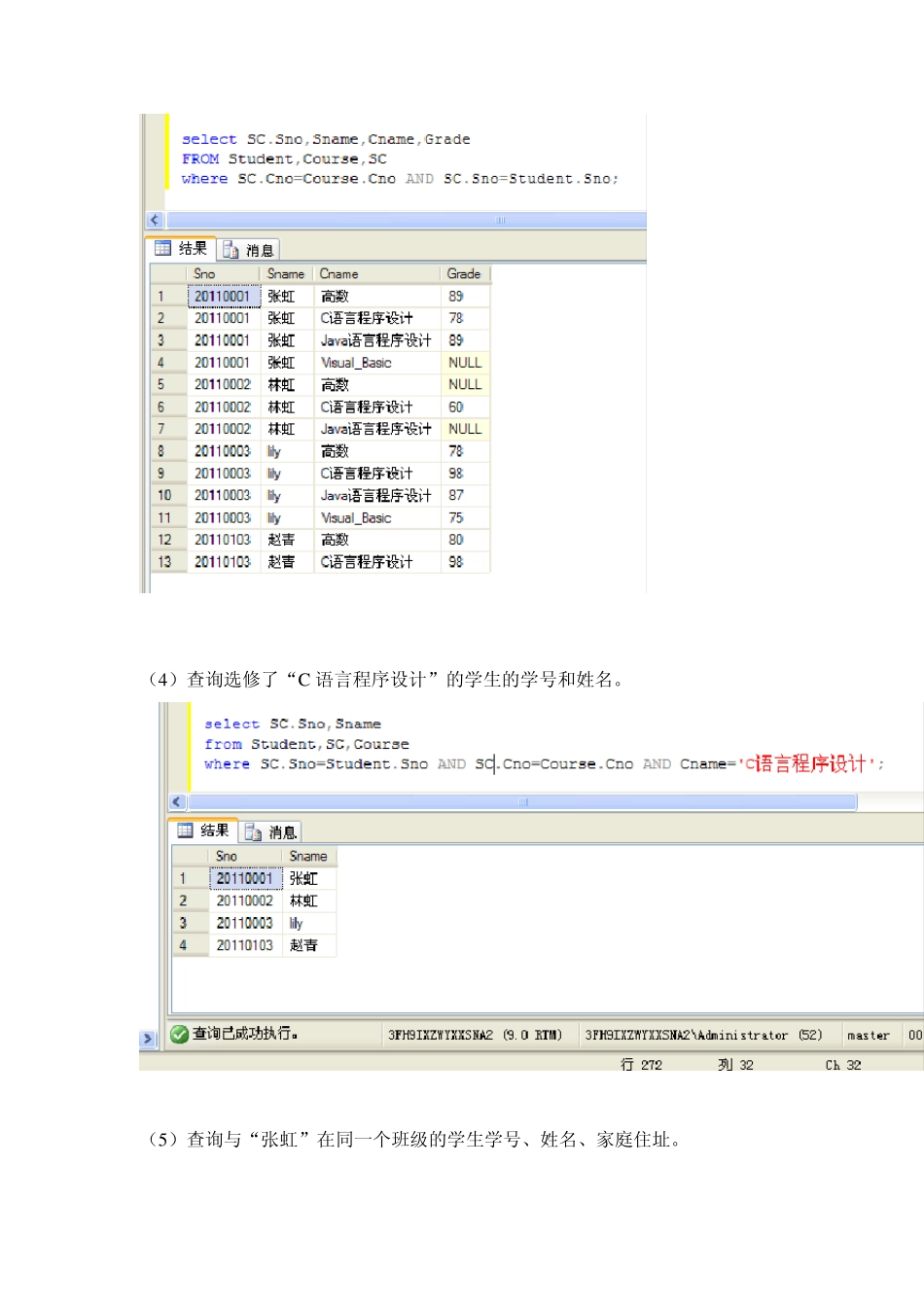
Task: Select the 高数 cell in row 8
Action: pos(376,451)
